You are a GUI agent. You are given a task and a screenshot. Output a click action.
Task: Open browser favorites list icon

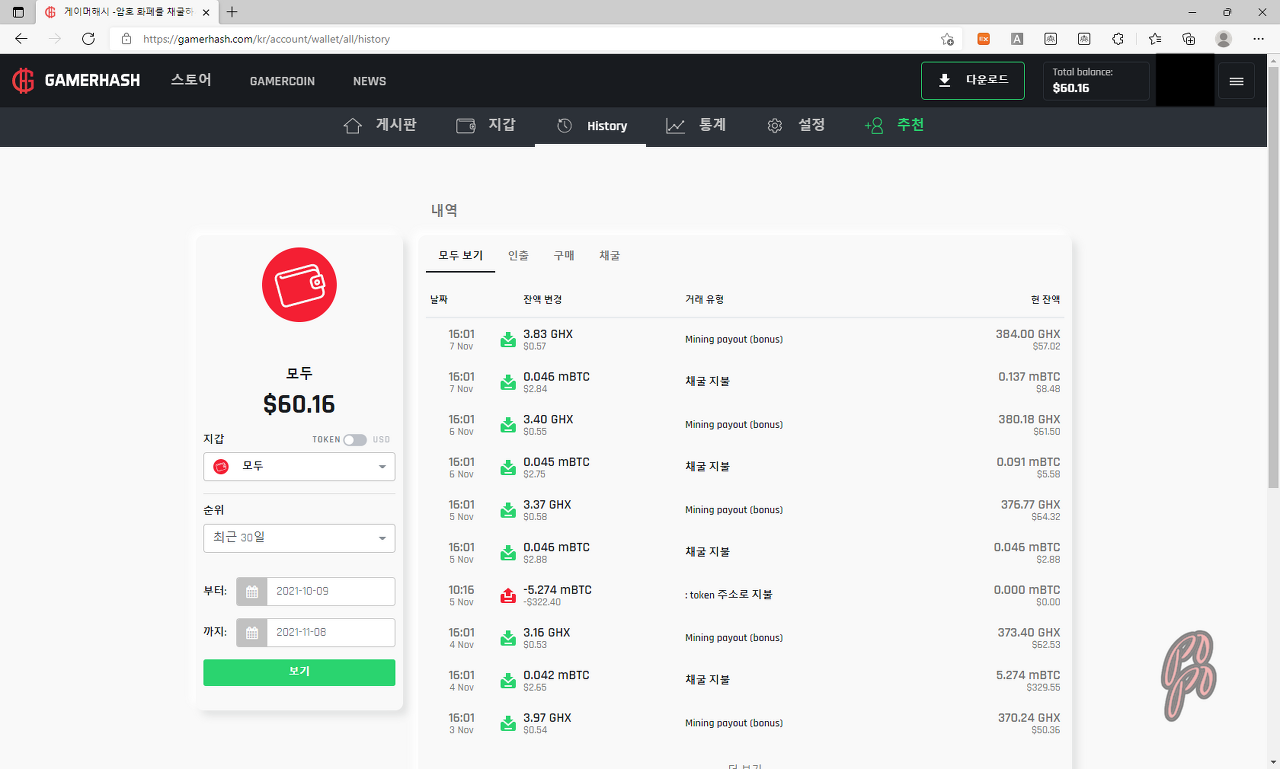coord(1155,39)
